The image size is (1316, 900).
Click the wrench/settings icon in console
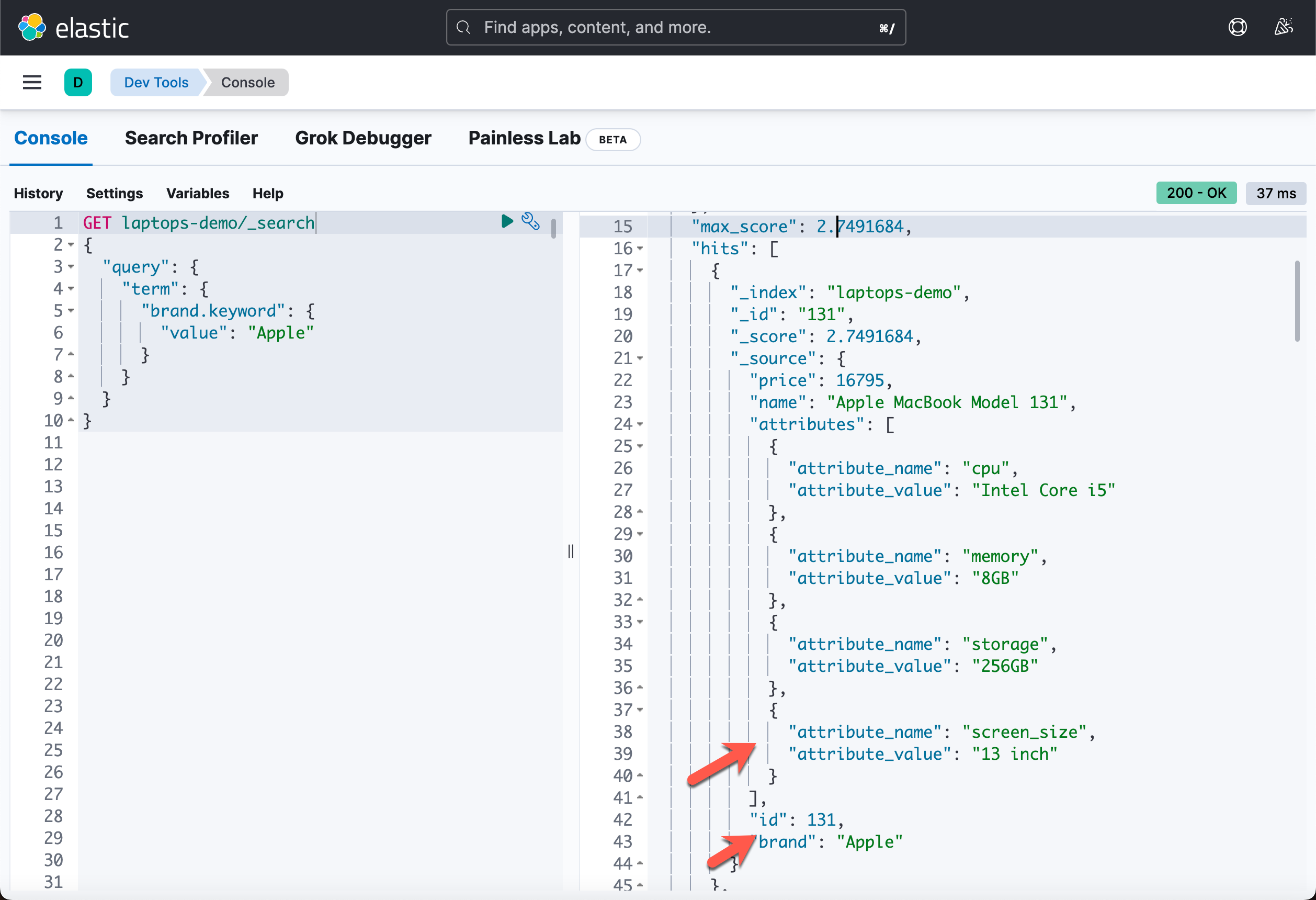[x=530, y=221]
